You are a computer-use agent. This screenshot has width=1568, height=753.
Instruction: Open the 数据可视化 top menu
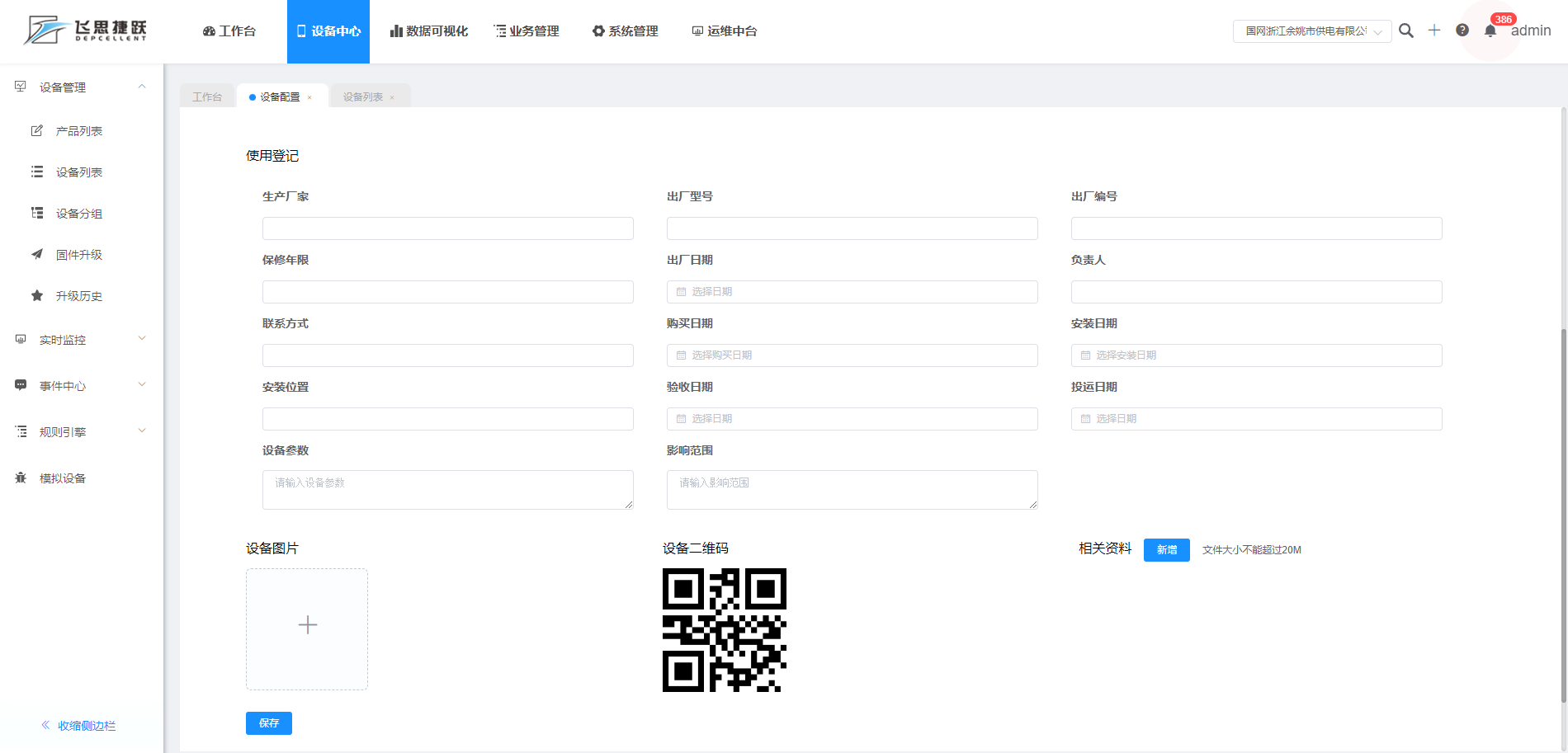pyautogui.click(x=429, y=31)
